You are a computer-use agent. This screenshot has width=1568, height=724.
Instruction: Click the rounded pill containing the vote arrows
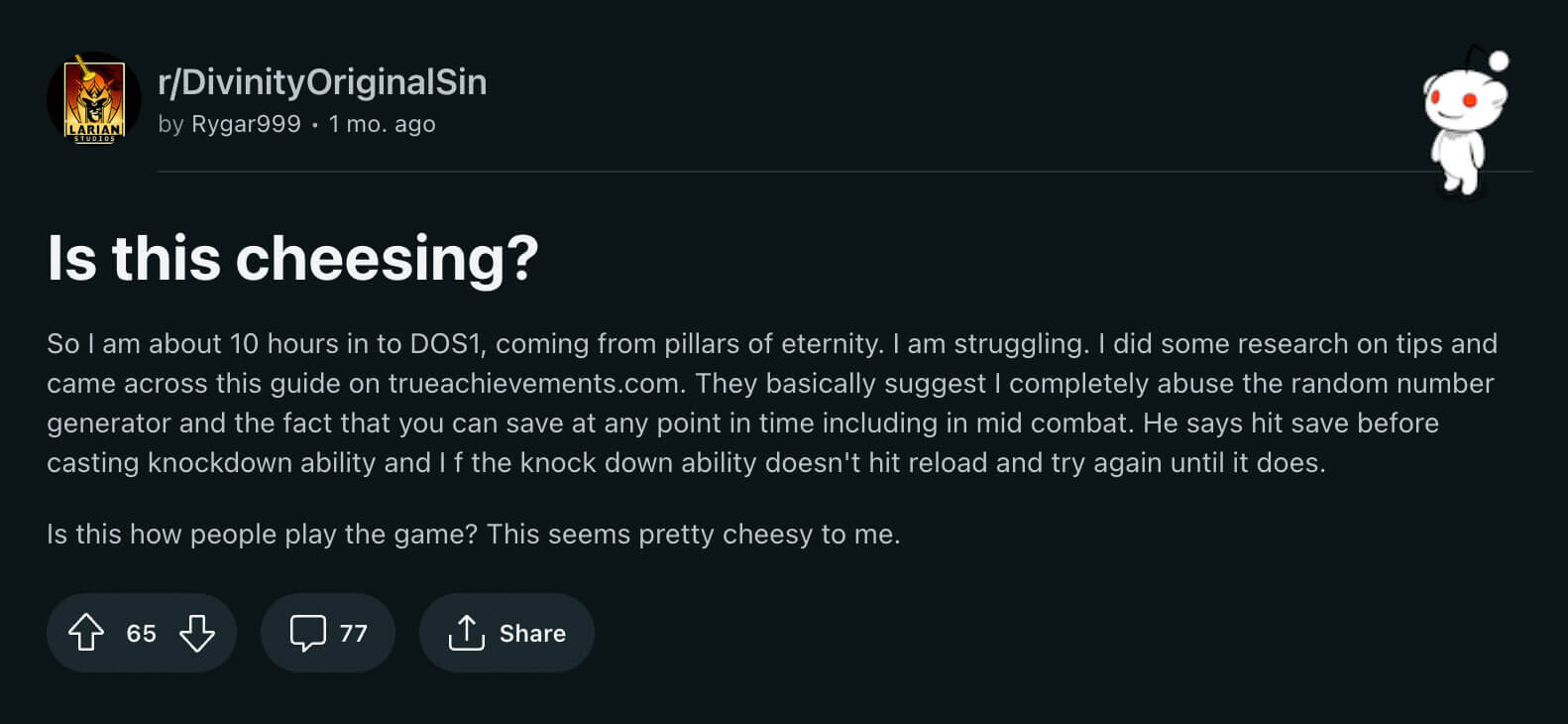[x=142, y=632]
